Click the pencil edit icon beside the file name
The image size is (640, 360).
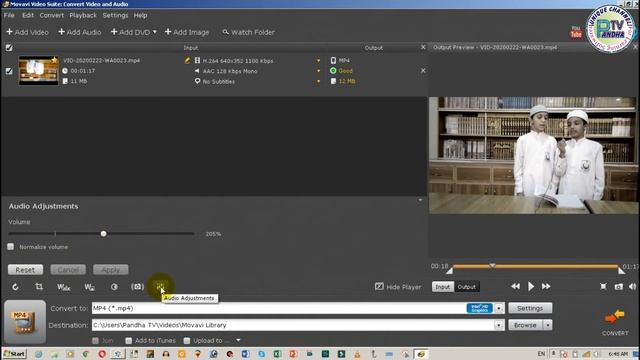tap(187, 60)
